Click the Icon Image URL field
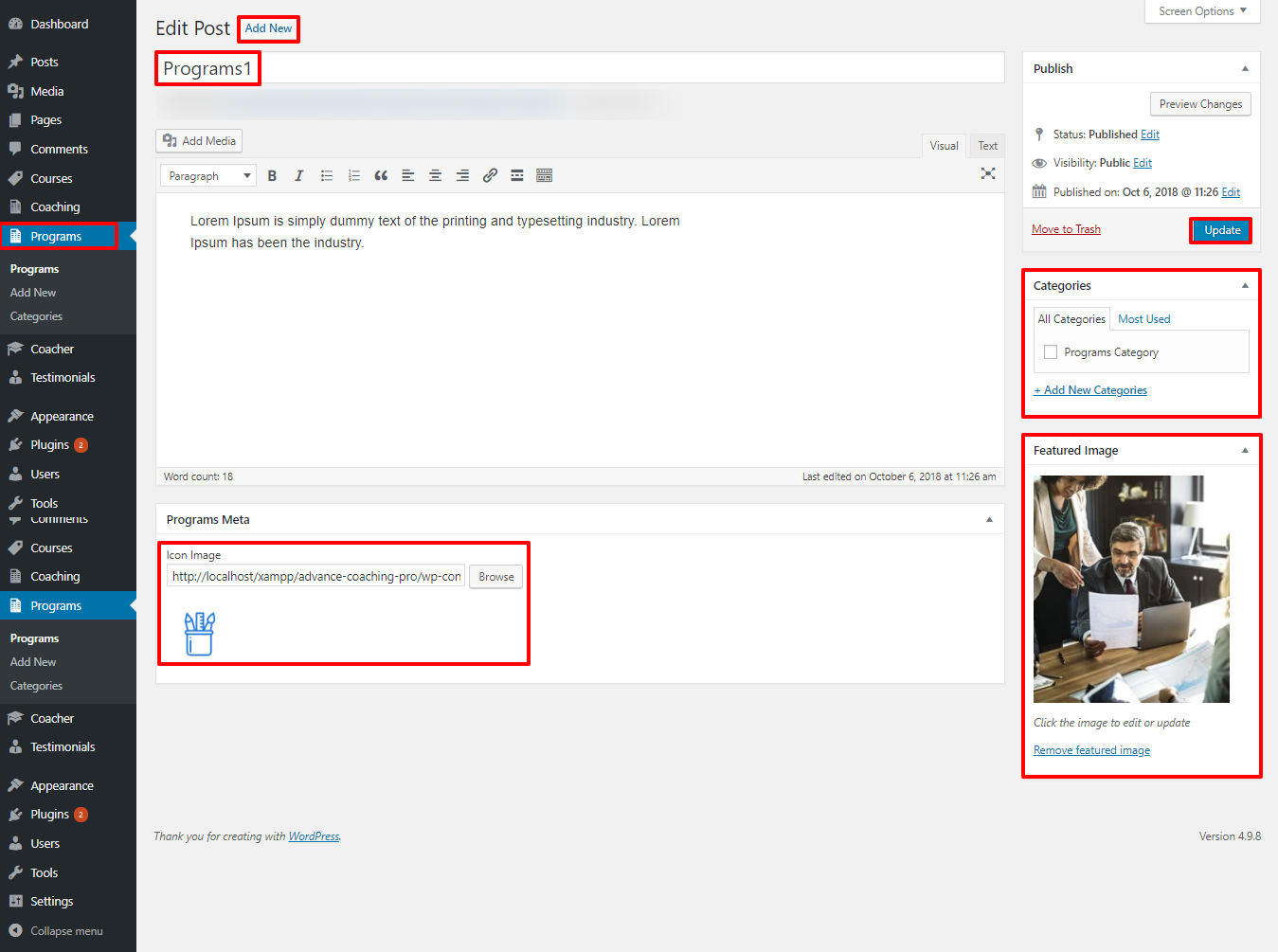The height and width of the screenshot is (952, 1278). tap(315, 577)
